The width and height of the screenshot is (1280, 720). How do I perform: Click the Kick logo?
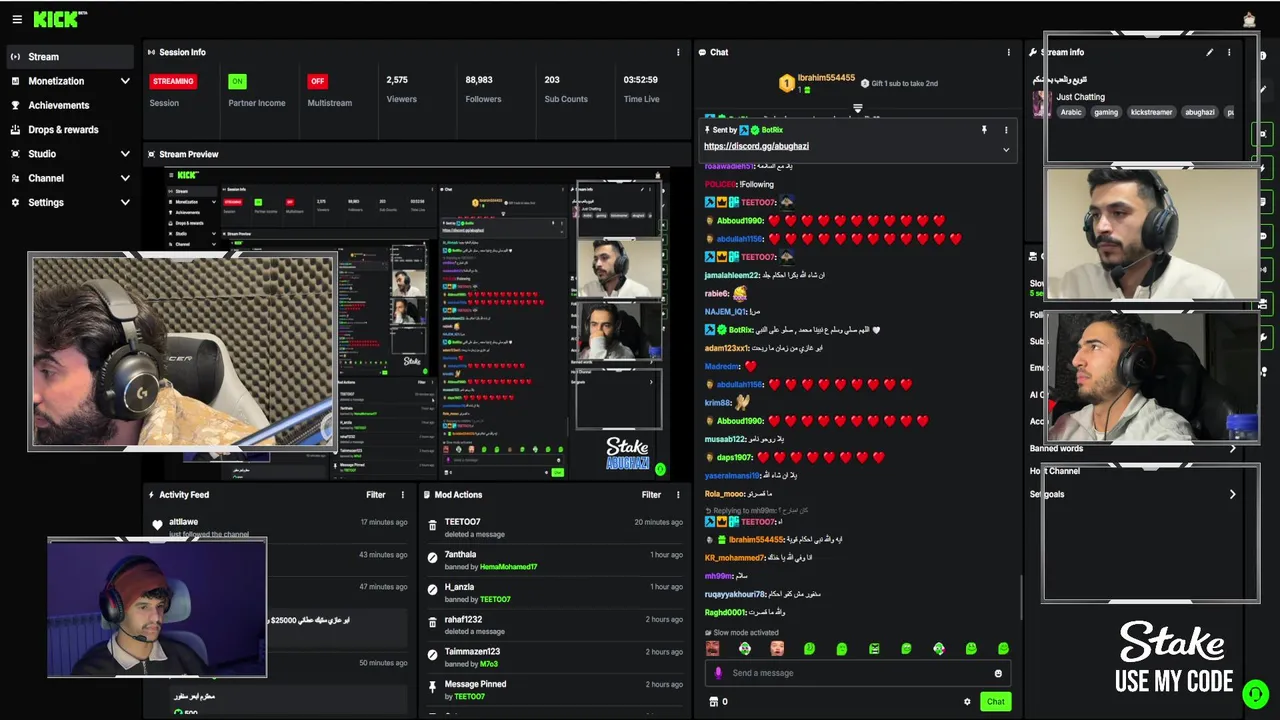pyautogui.click(x=60, y=19)
